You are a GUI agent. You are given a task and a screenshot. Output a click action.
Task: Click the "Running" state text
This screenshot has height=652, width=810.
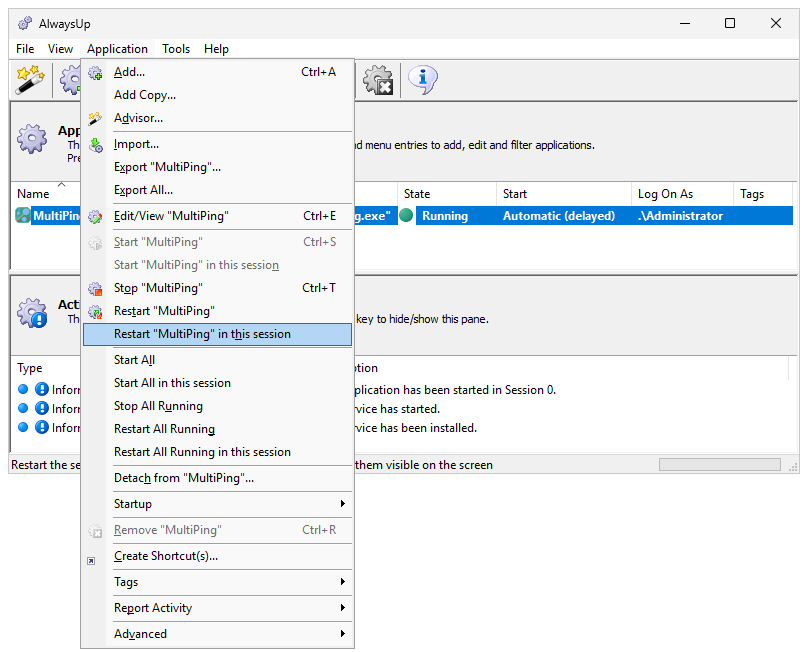tap(445, 216)
